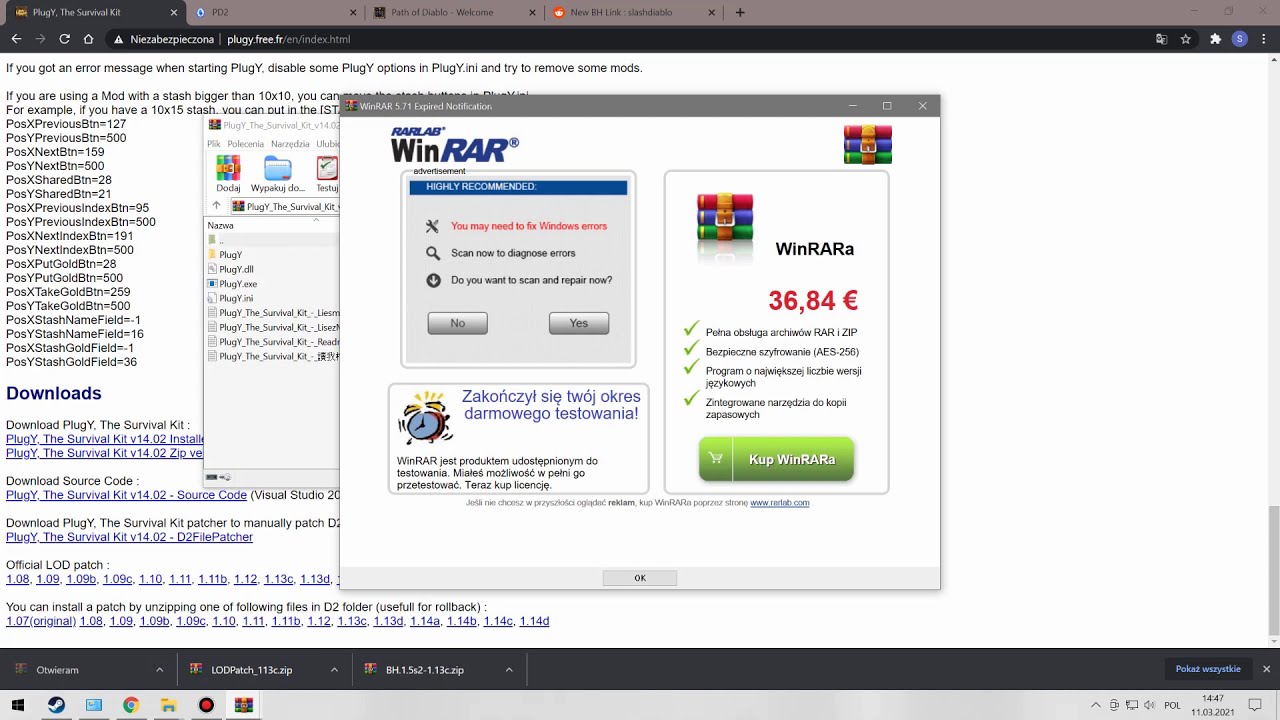Expand options for BH.1.5s2-1.13c.zip download

pos(509,670)
